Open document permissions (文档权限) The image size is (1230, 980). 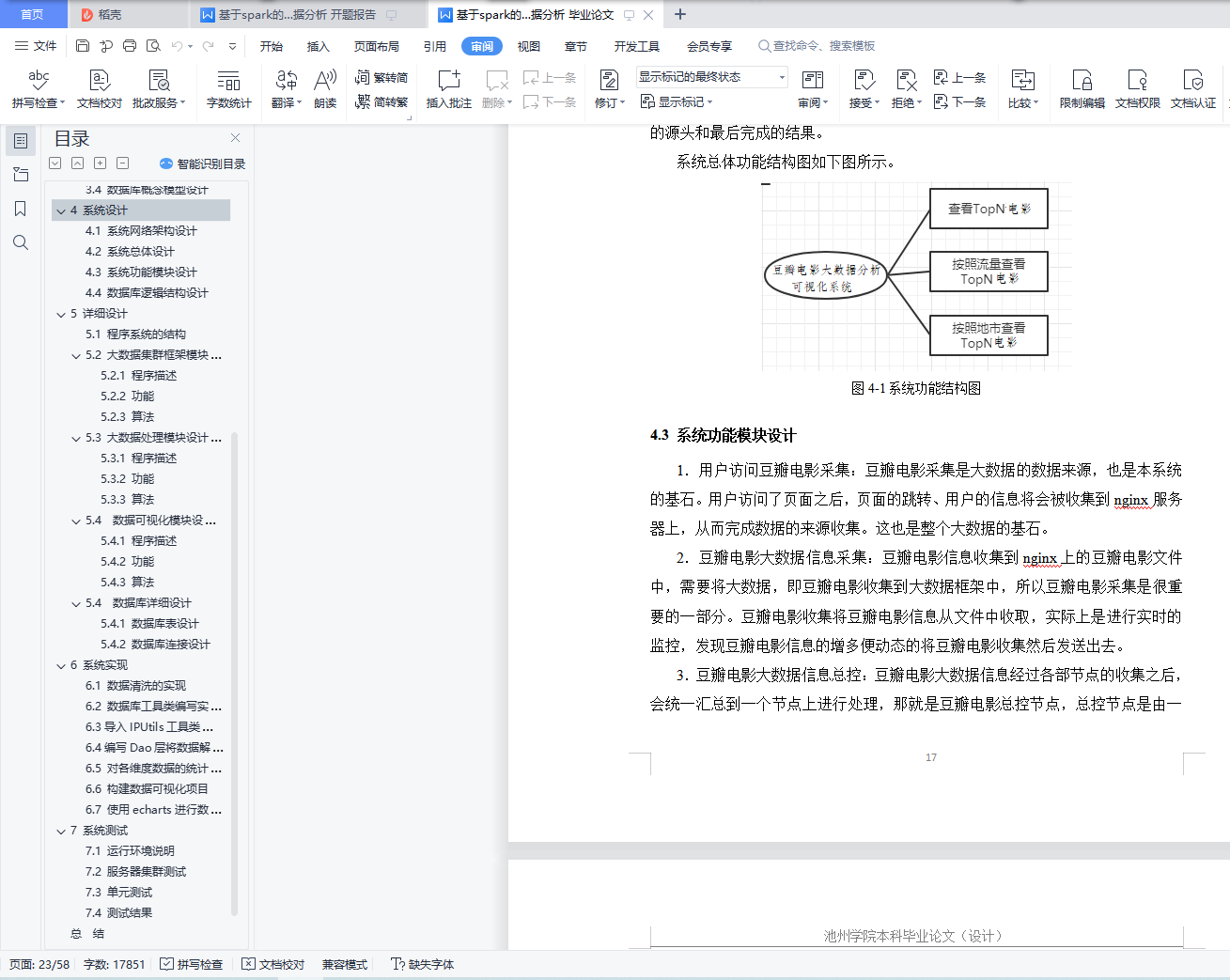point(1137,89)
